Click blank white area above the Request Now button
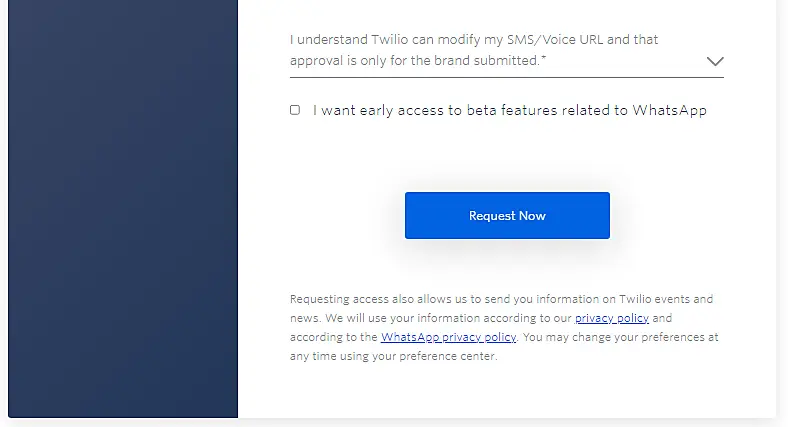The width and height of the screenshot is (788, 427). coord(507,160)
